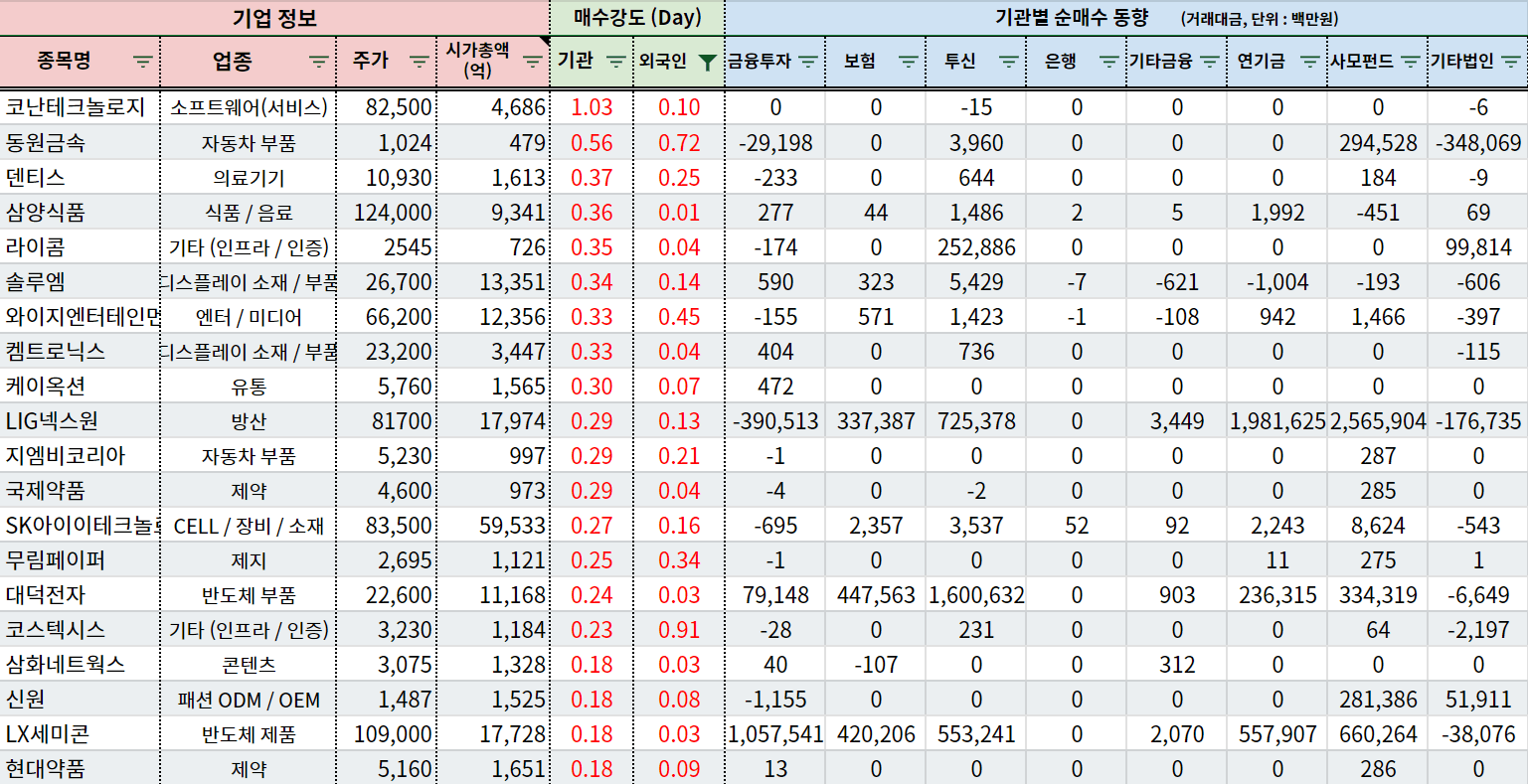Screen dimensions: 1528x784
Task: Select the -348,069 기타법인 cell
Action: 1478,142
